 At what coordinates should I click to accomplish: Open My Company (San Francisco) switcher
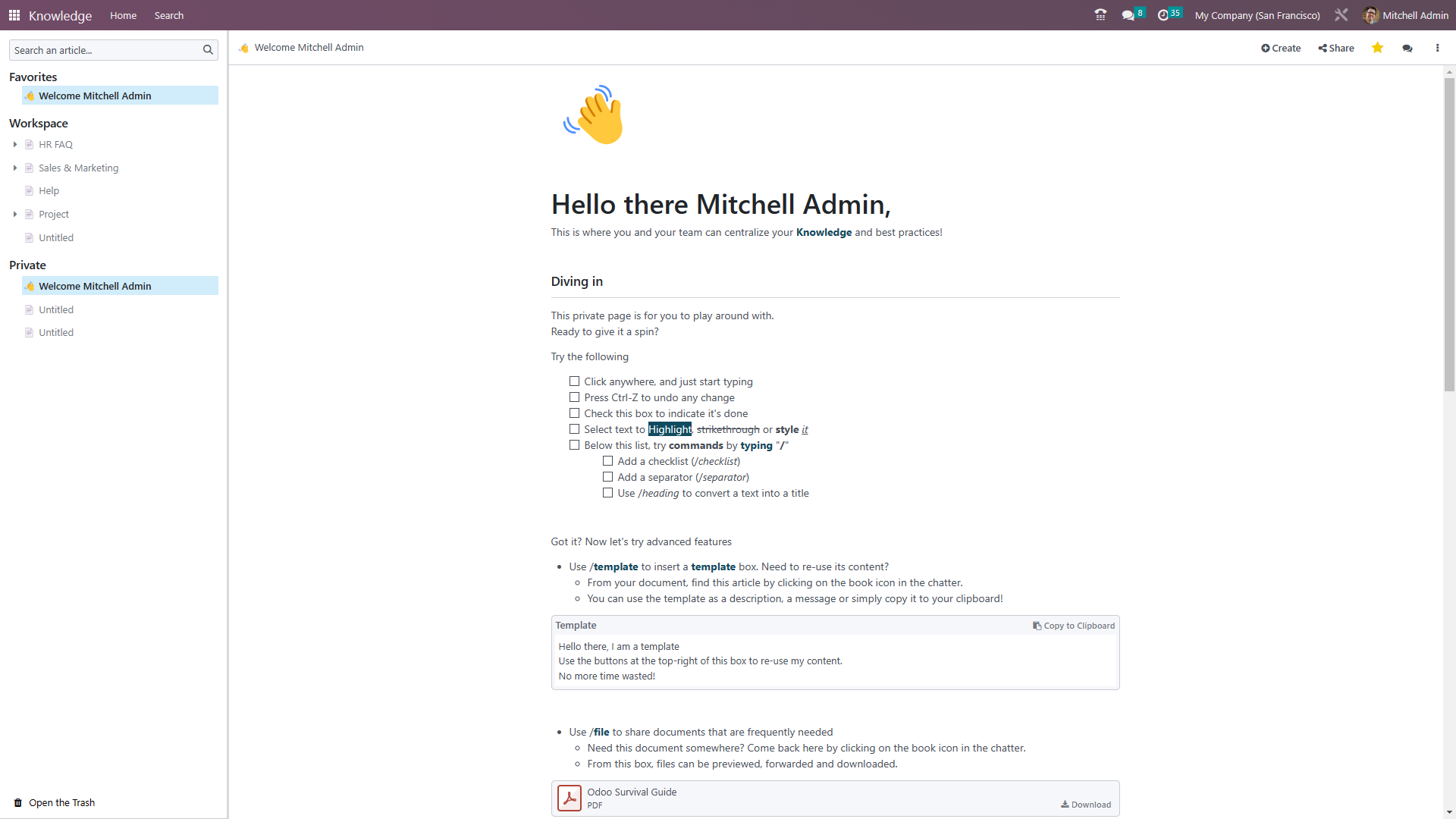click(x=1257, y=15)
